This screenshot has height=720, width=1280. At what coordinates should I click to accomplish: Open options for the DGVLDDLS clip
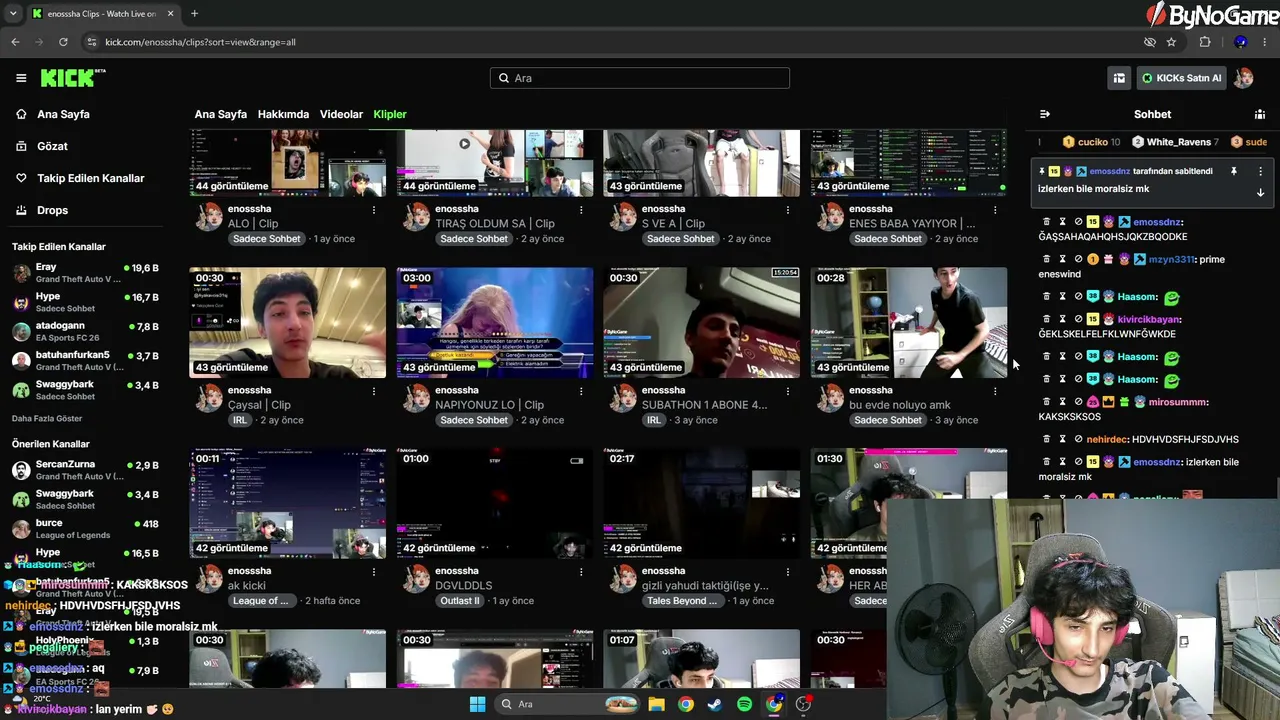point(581,572)
